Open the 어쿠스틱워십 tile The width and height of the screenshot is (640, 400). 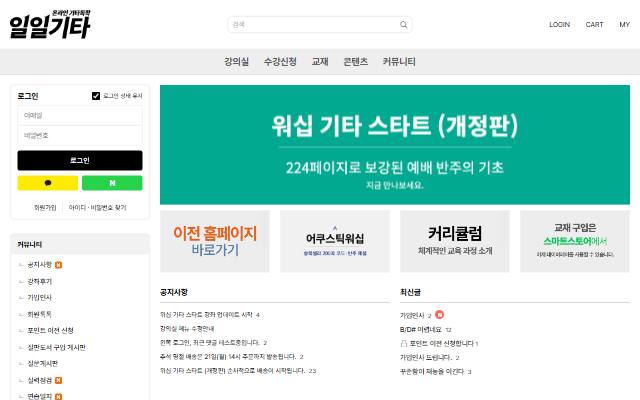pyautogui.click(x=335, y=241)
